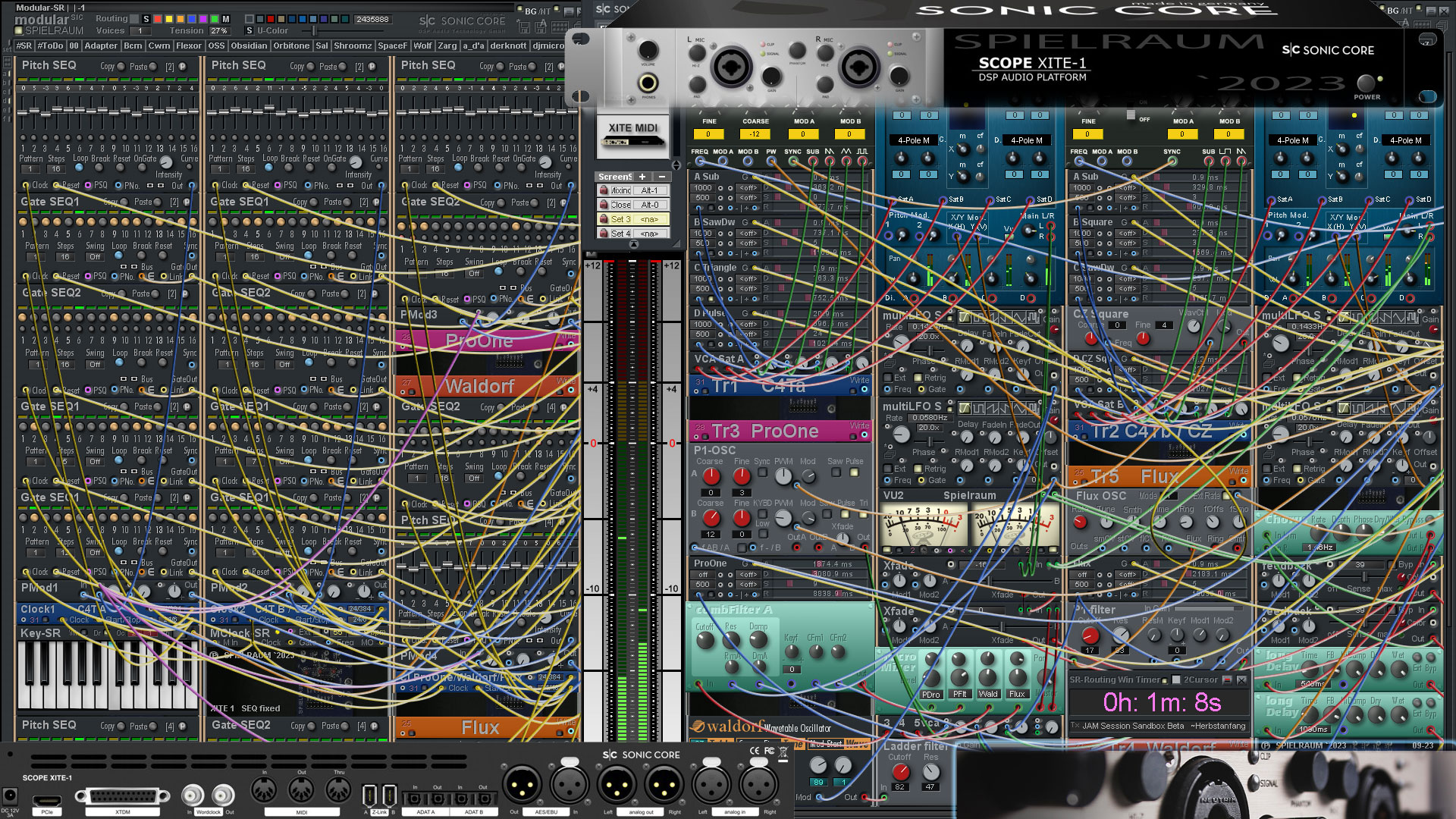This screenshot has height=819, width=1456.
Task: Select the derknott tab
Action: (x=508, y=45)
